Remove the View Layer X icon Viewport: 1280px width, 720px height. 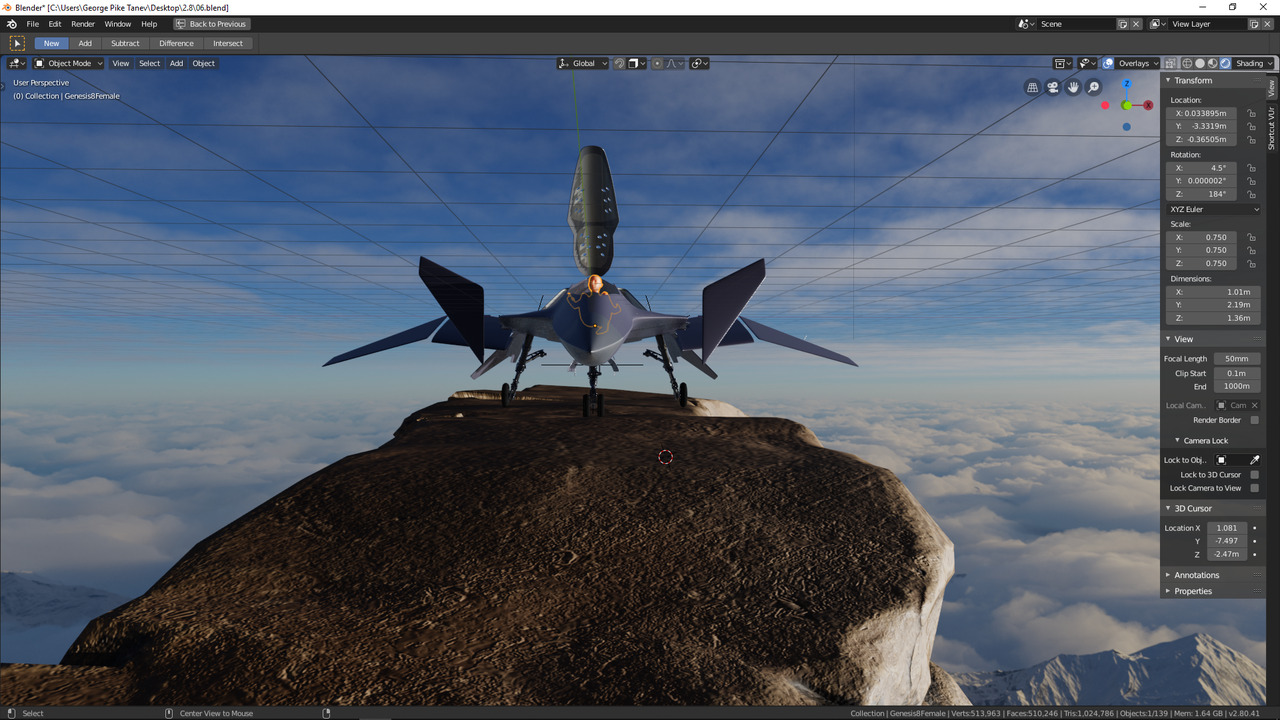tap(1267, 24)
